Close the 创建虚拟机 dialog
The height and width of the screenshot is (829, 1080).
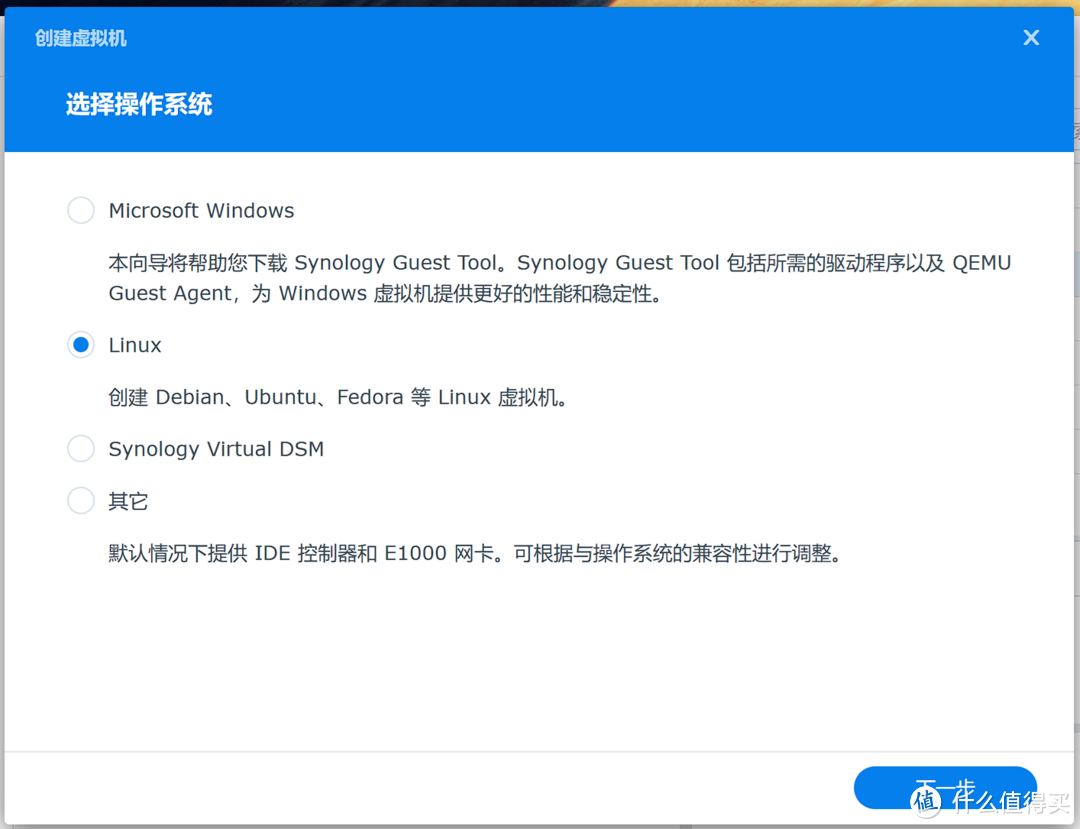click(x=1031, y=37)
